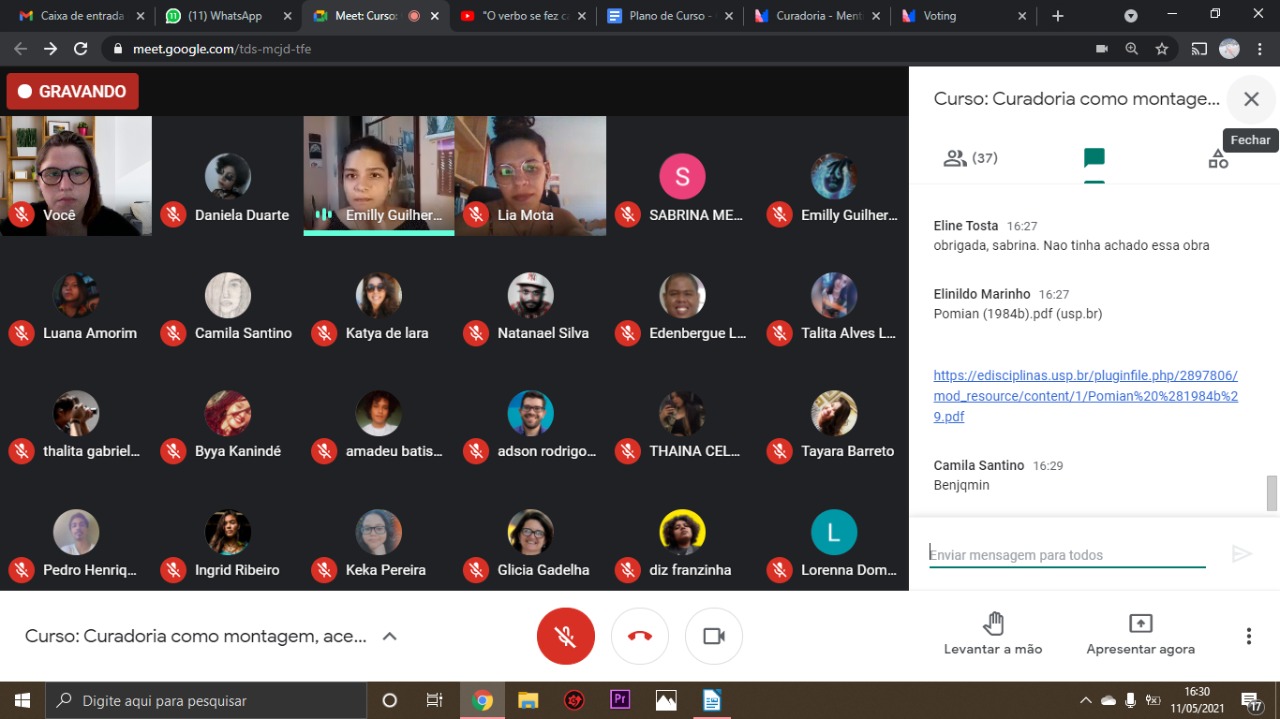Viewport: 1280px width, 719px height.
Task: Open Adobe Premiere from the taskbar
Action: [x=620, y=700]
